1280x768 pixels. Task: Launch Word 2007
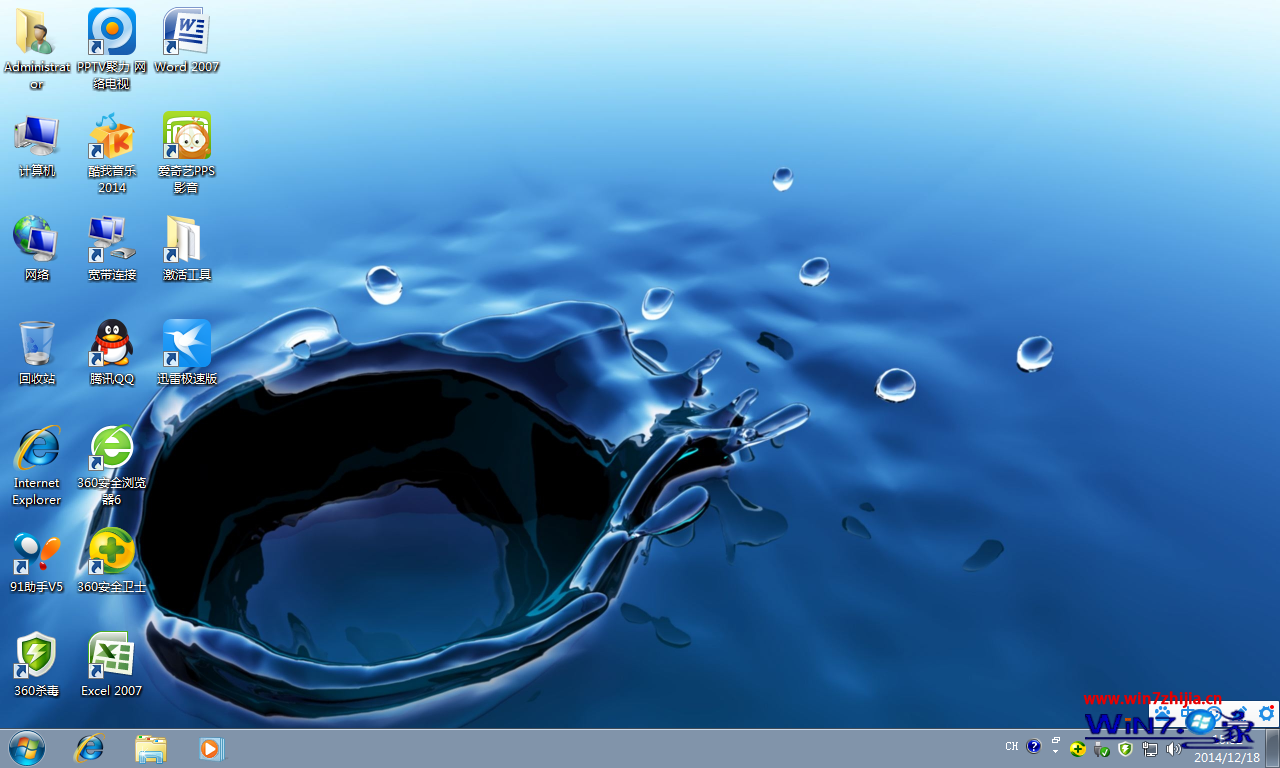click(x=186, y=31)
